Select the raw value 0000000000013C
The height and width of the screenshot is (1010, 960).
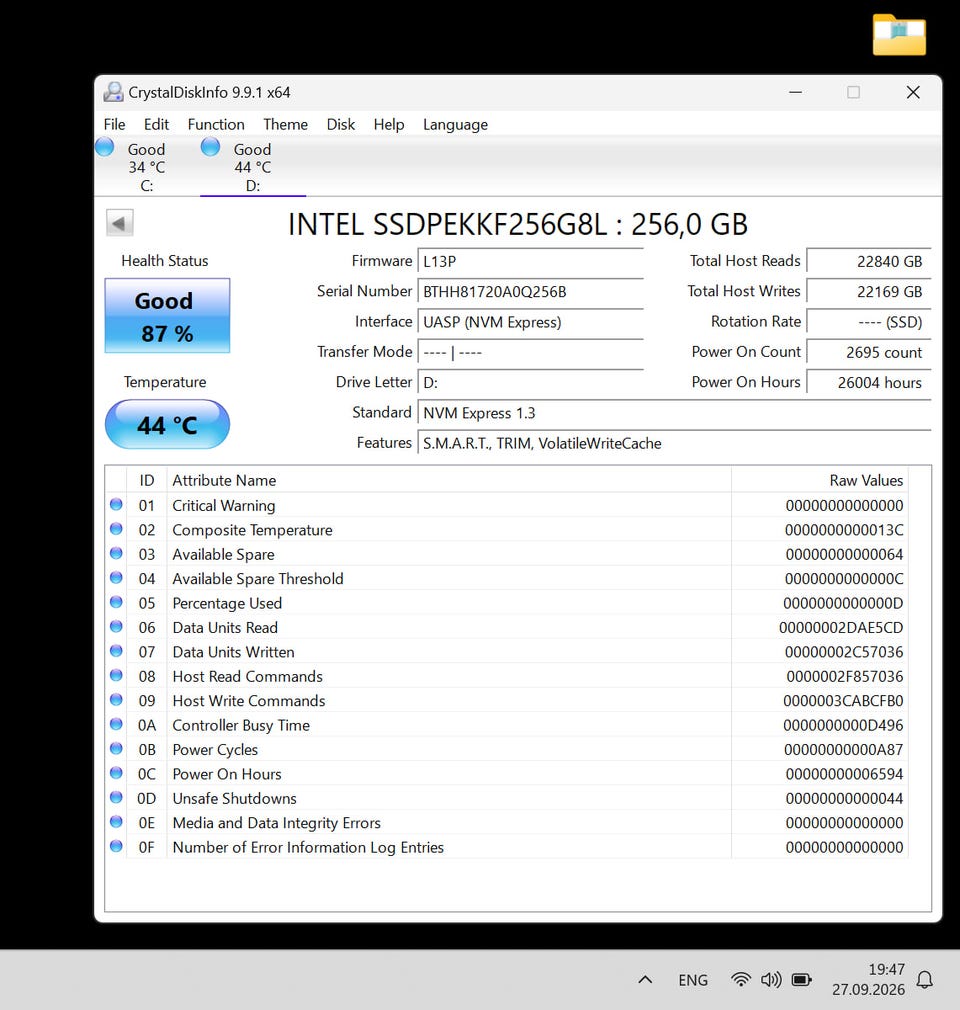(843, 529)
